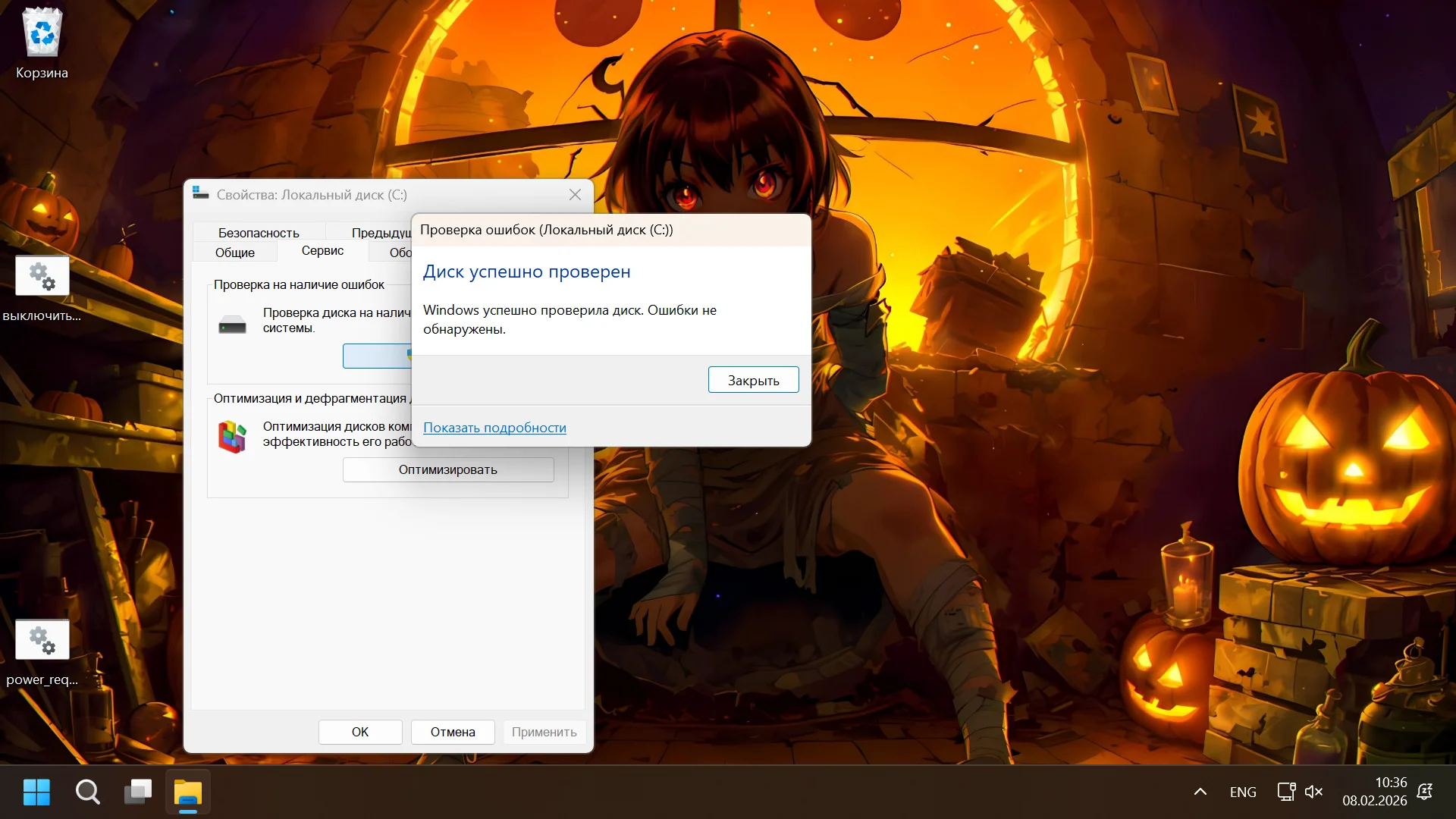
Task: Click the muted volume tray icon
Action: point(1313,792)
